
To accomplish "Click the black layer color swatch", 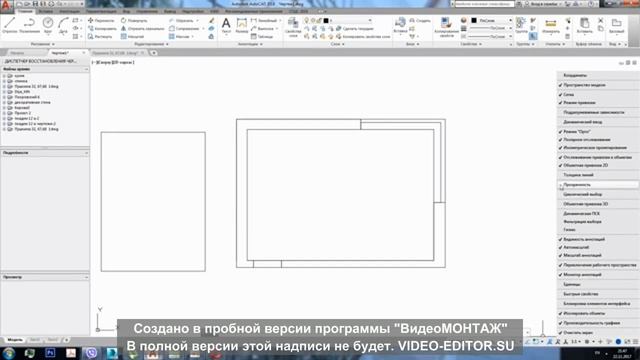I will (326, 20).
